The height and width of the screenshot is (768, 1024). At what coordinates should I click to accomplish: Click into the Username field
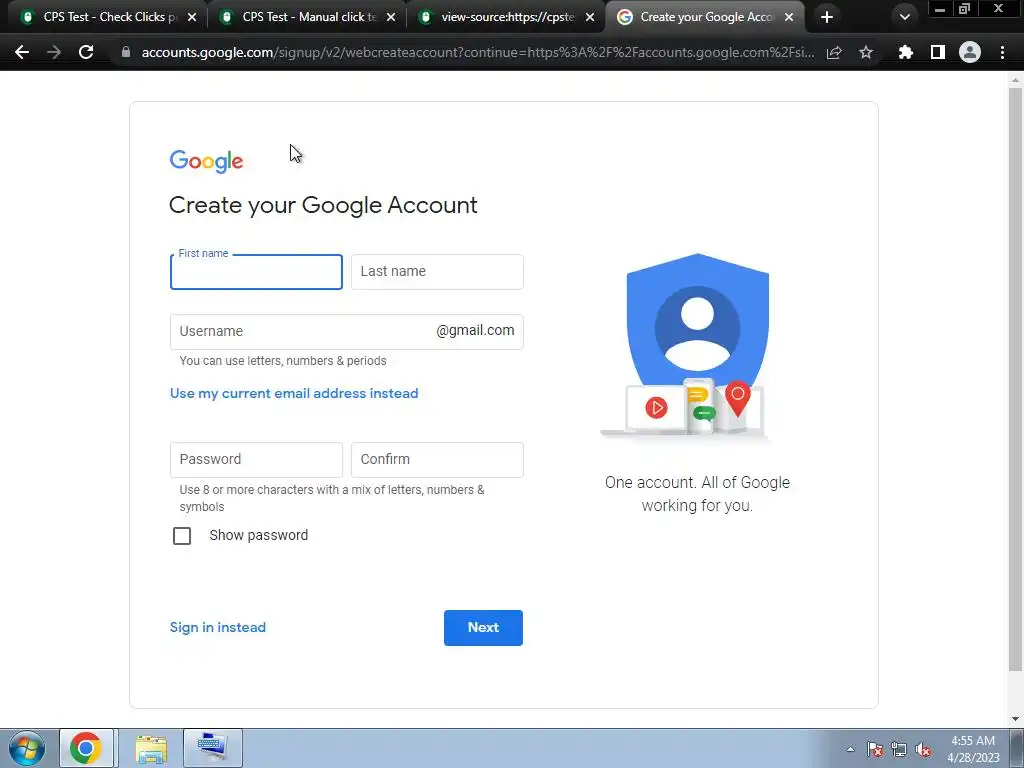(347, 332)
